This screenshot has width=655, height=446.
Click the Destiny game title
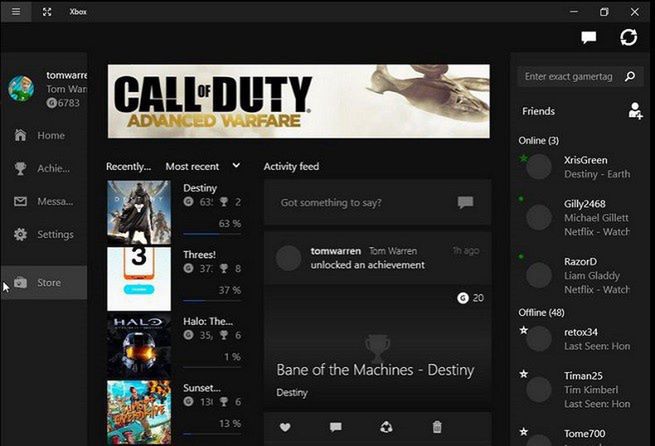(x=200, y=188)
